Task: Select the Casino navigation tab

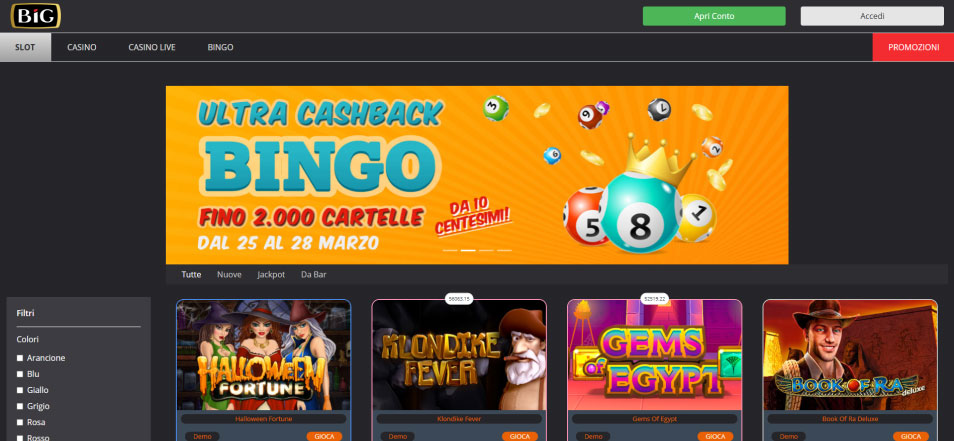Action: click(x=82, y=47)
